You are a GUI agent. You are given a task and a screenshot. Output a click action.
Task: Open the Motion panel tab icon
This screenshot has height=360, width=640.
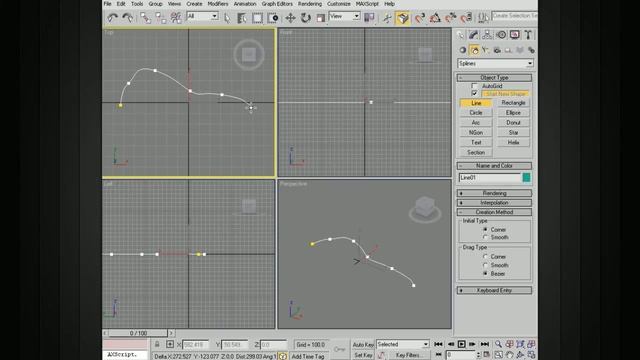pos(501,35)
